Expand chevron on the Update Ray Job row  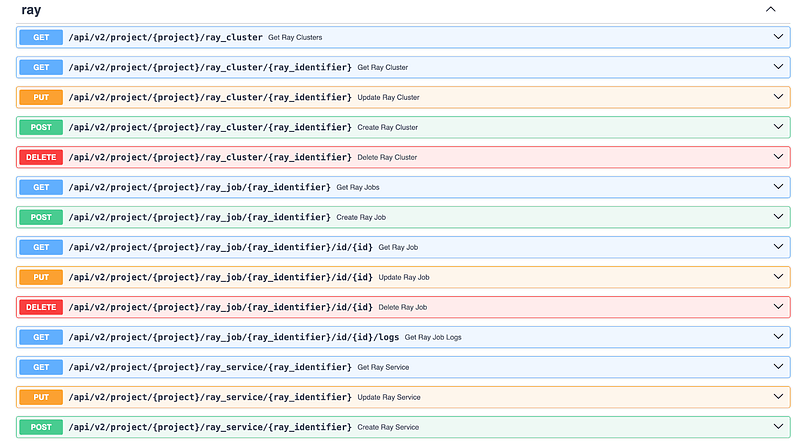click(779, 277)
